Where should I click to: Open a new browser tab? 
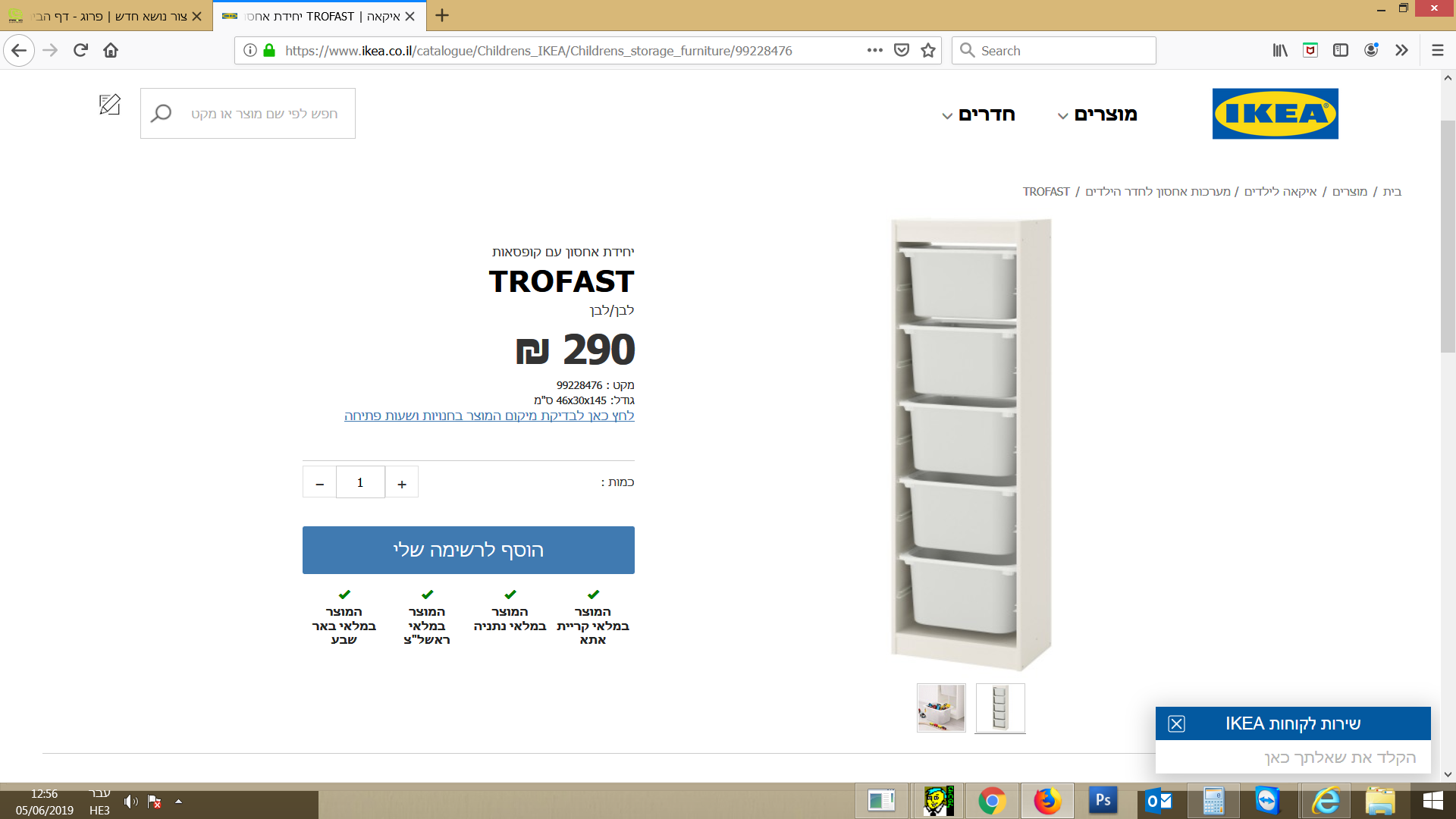click(442, 16)
